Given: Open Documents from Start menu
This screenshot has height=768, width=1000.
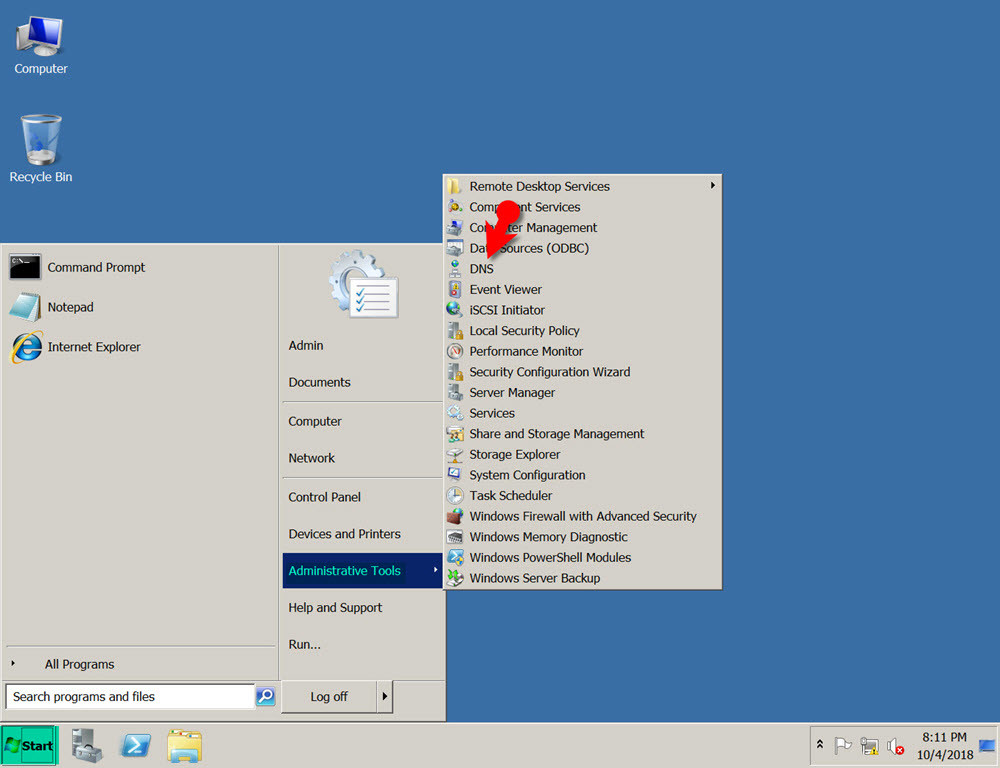Looking at the screenshot, I should tap(320, 382).
